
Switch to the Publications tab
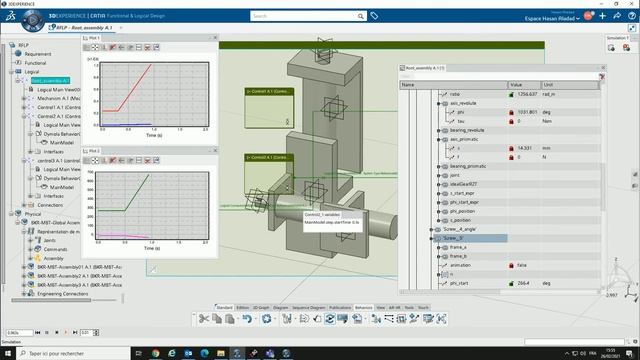(340, 308)
